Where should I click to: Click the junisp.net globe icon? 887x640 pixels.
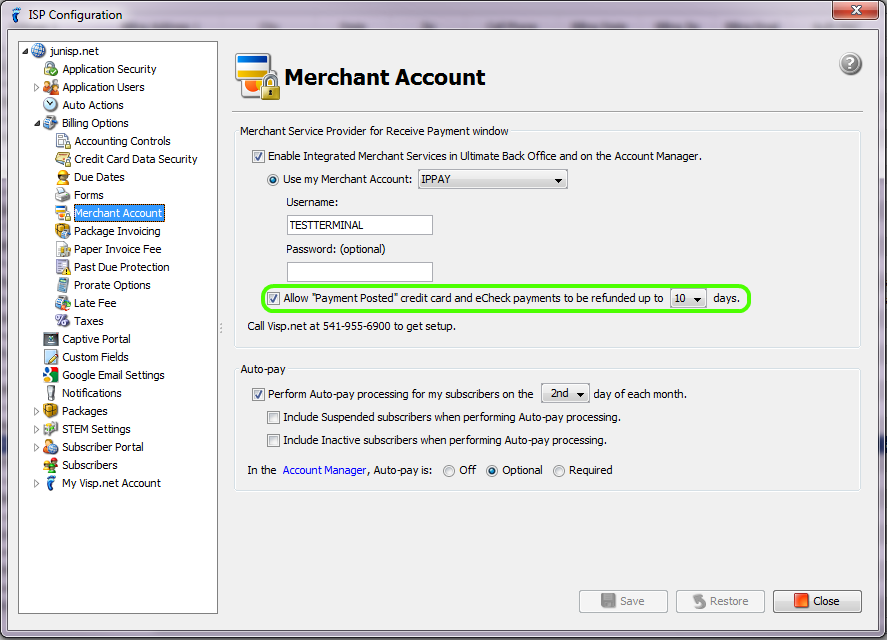click(38, 51)
